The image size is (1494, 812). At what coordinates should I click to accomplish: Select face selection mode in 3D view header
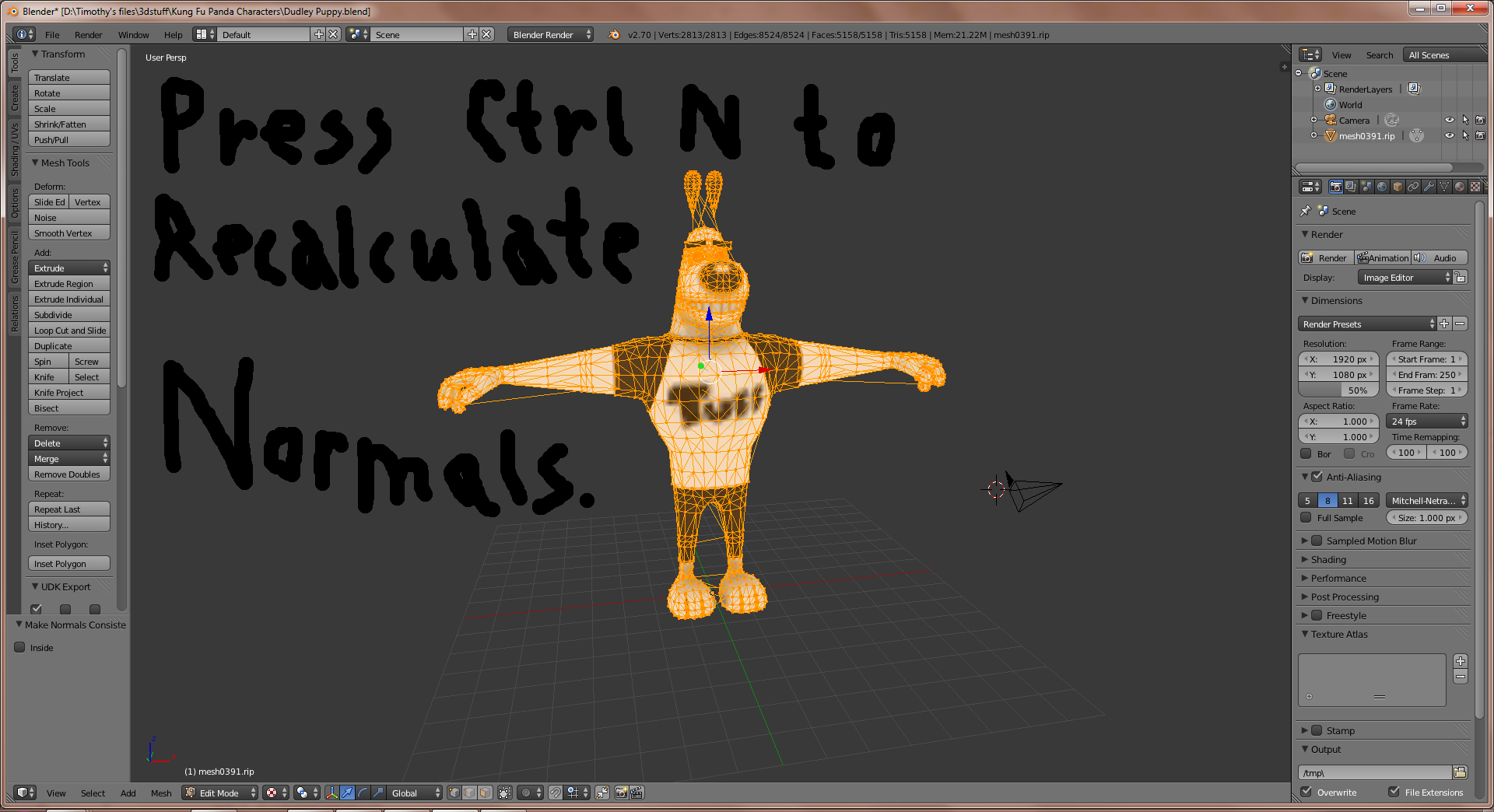coord(486,793)
